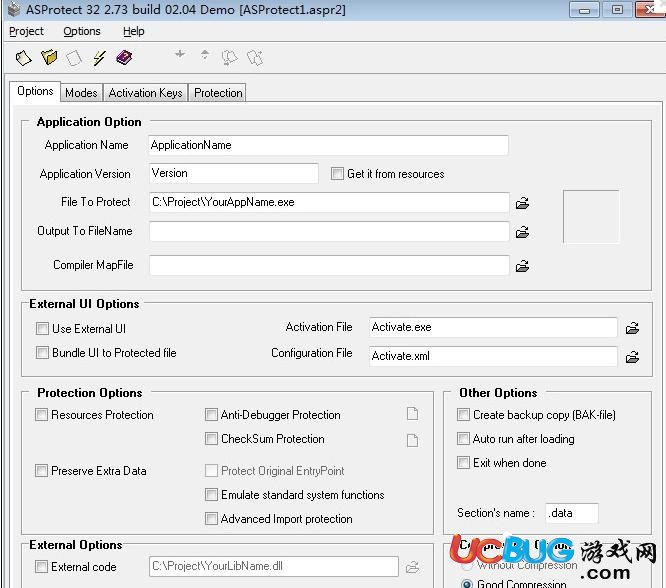This screenshot has width=666, height=588.
Task: Browse for Output To FileName
Action: pos(522,232)
